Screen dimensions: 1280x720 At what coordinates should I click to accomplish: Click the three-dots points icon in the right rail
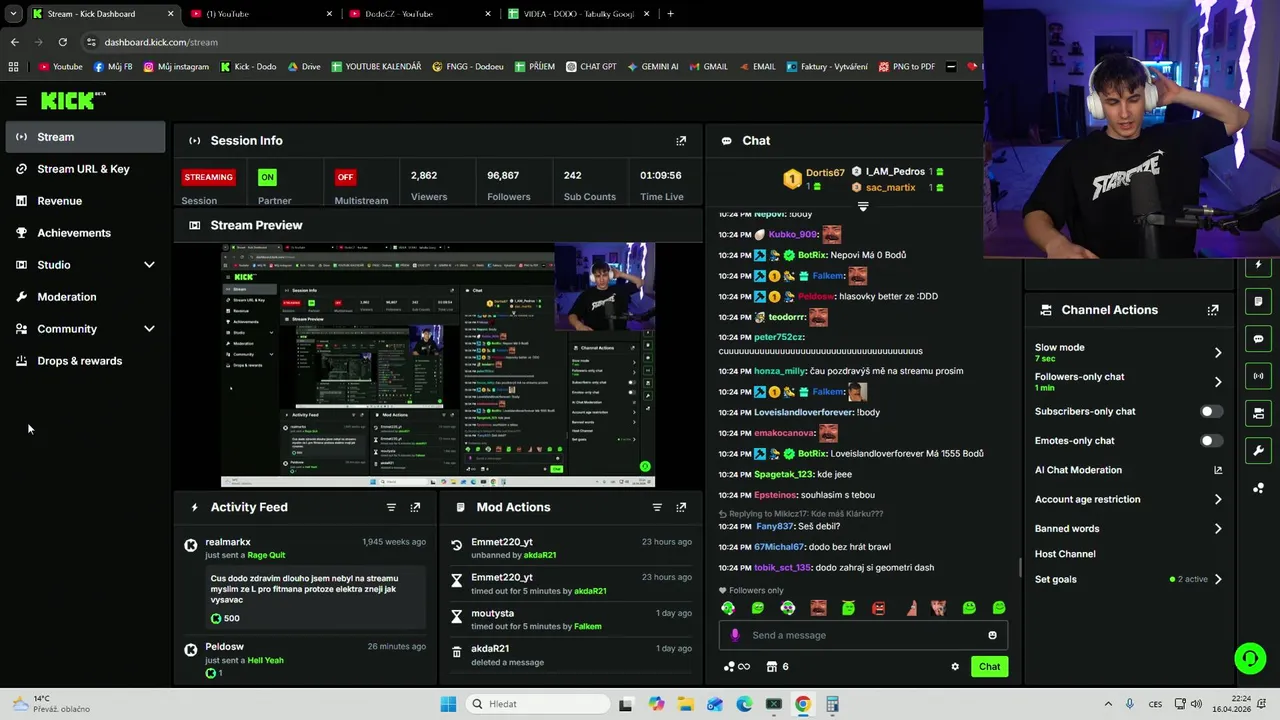pyautogui.click(x=1258, y=488)
